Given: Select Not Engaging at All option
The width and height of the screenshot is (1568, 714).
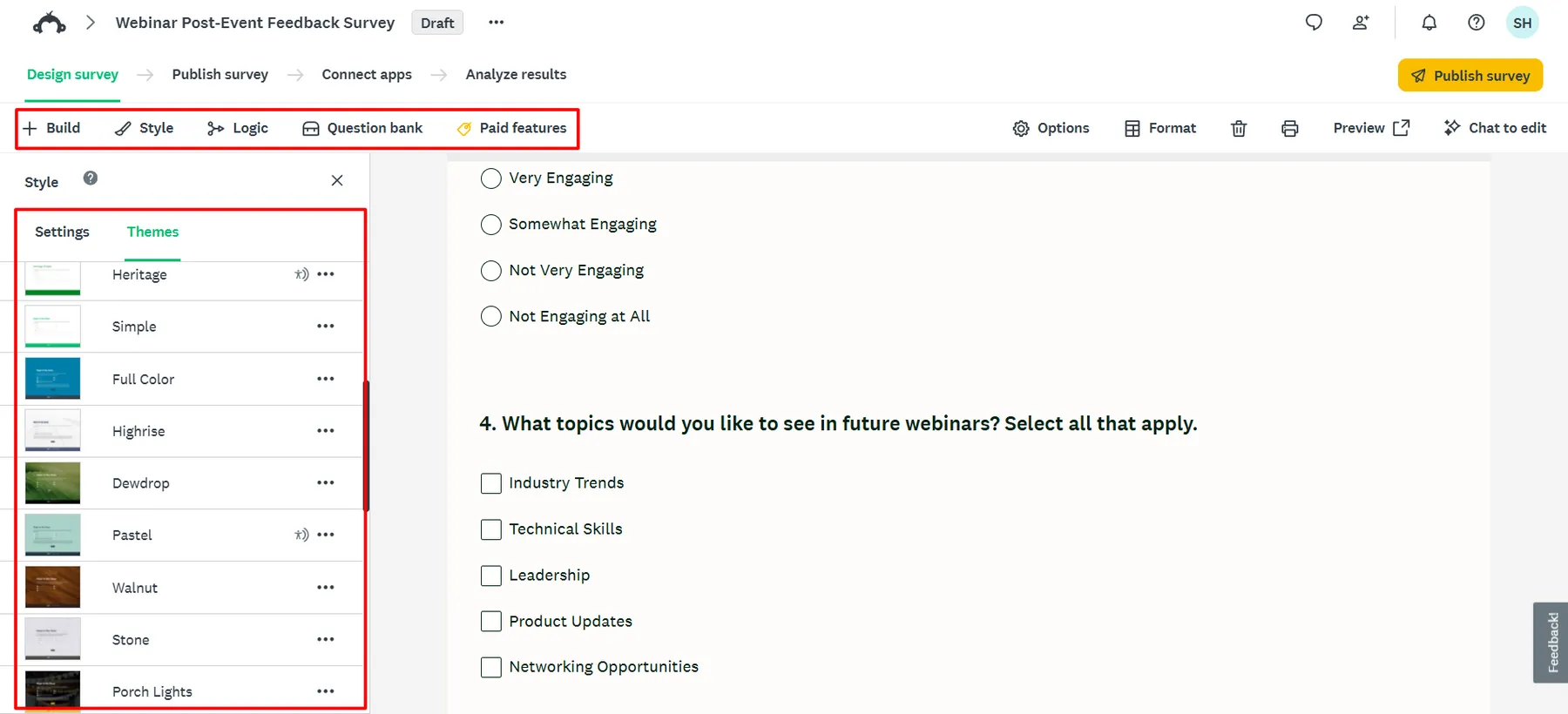Looking at the screenshot, I should tap(491, 316).
